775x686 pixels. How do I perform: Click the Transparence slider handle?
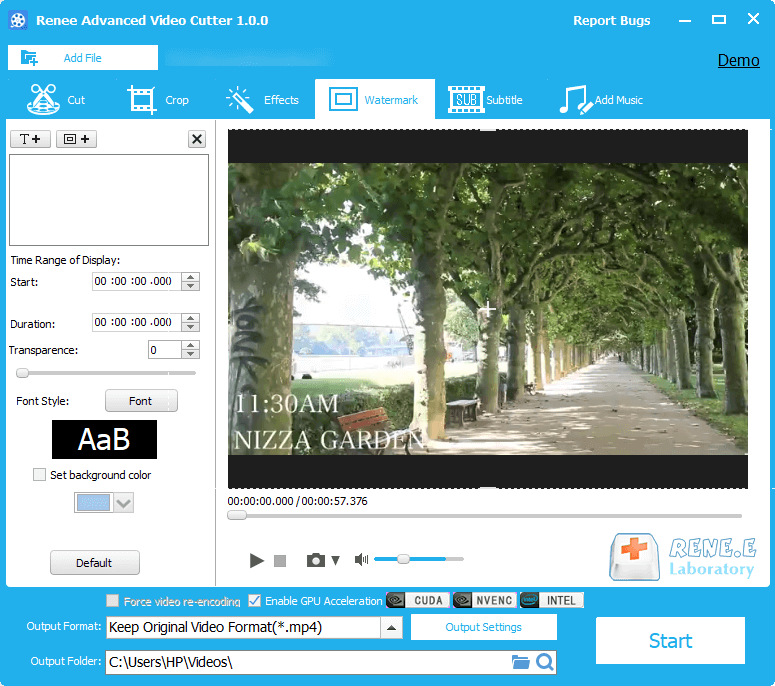(22, 373)
